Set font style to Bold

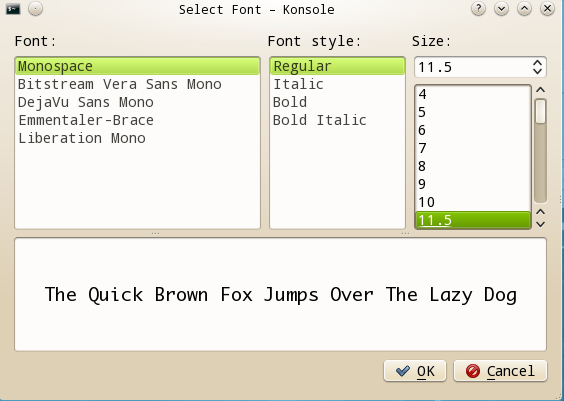[337, 102]
